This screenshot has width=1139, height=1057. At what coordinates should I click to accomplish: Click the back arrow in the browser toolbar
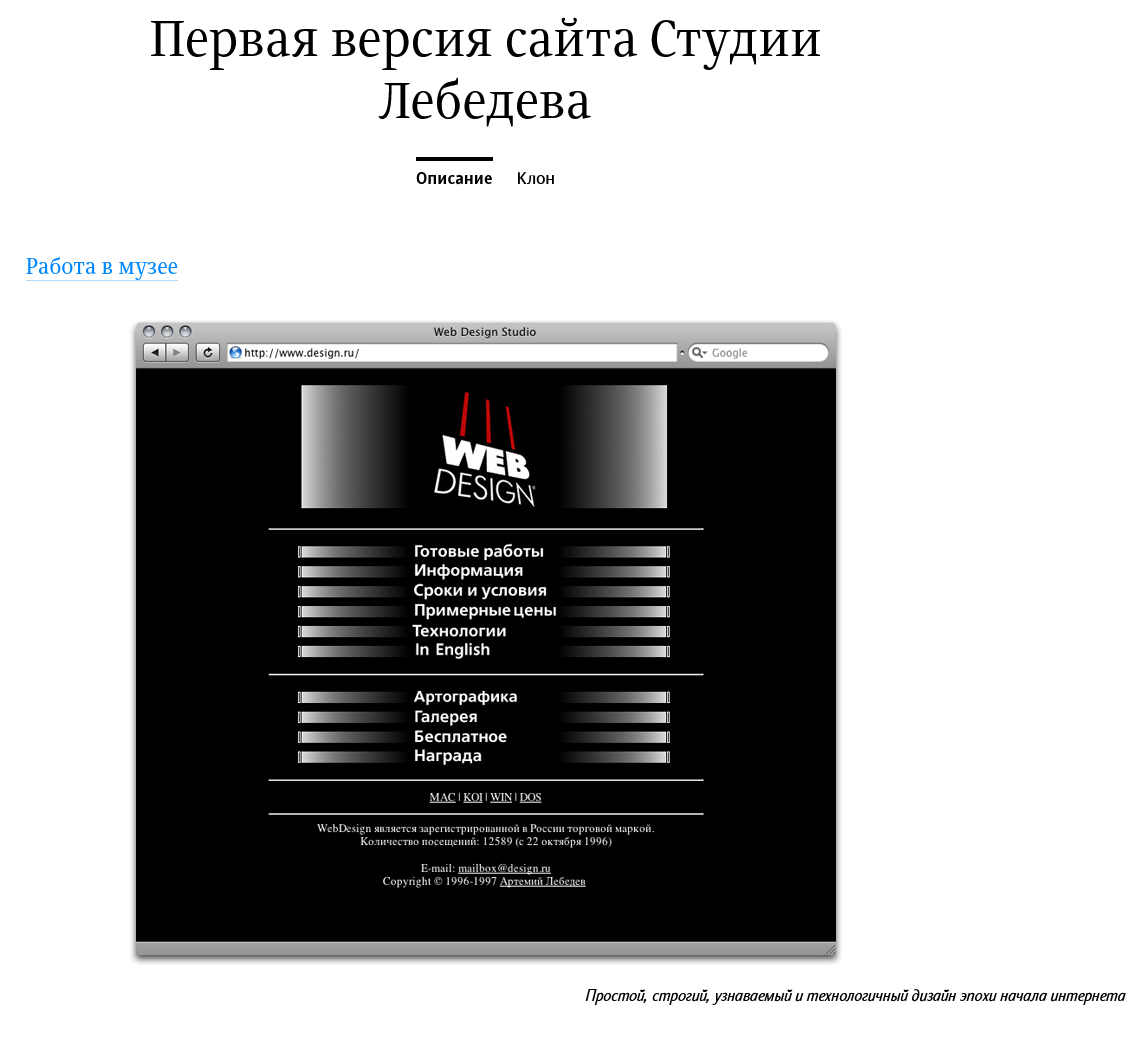coord(155,353)
